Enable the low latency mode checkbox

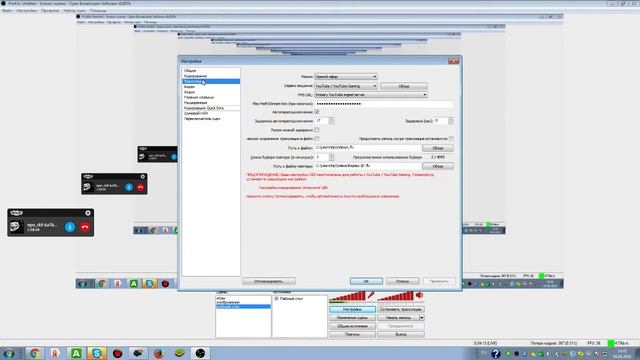(317, 130)
